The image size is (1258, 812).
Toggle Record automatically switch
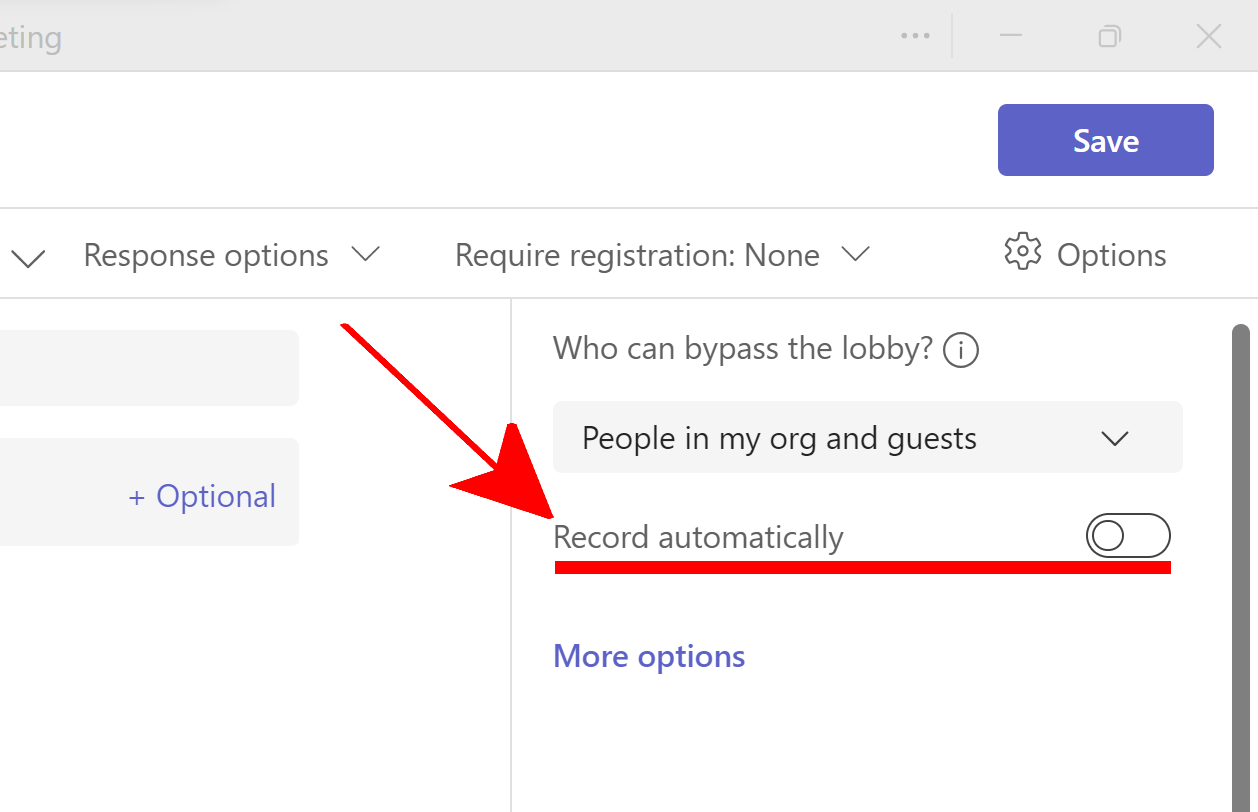coord(1128,536)
